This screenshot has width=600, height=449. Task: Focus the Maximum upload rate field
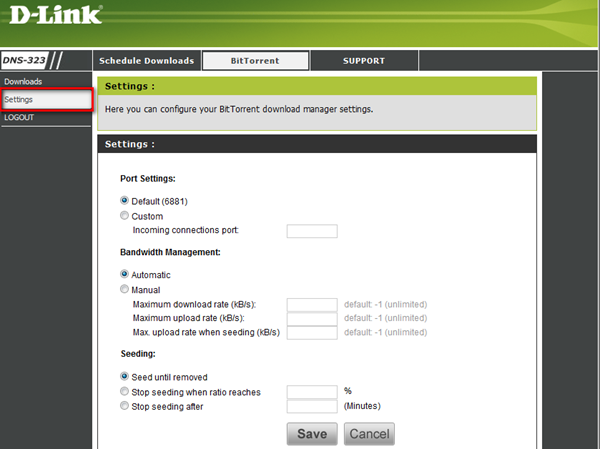312,318
